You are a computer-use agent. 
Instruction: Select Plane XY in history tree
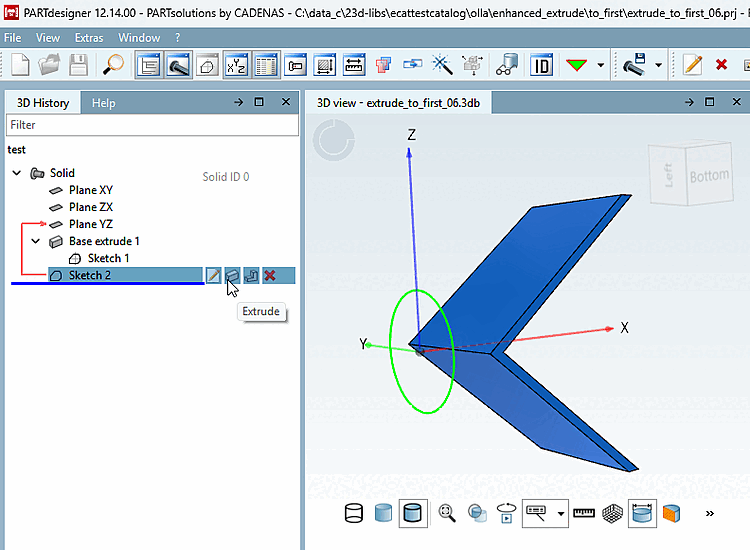click(90, 190)
